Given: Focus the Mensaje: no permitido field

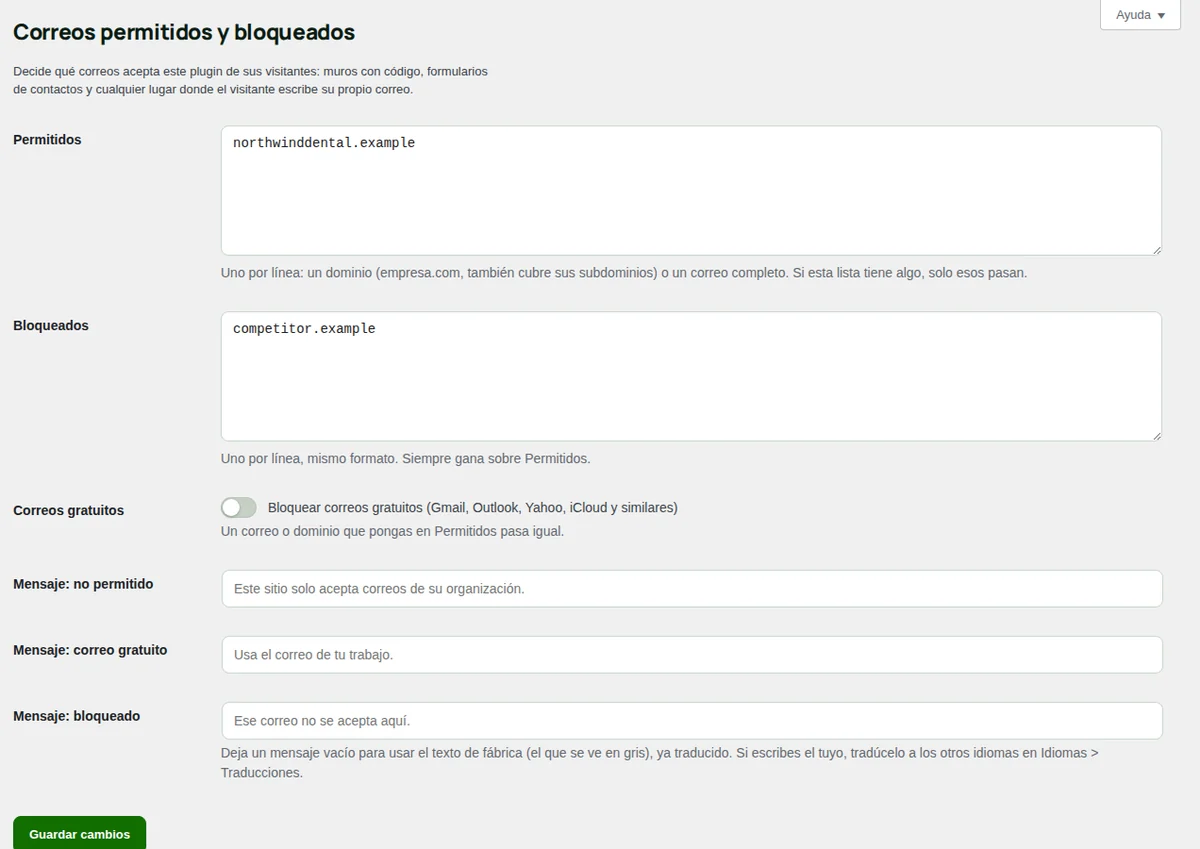Looking at the screenshot, I should pyautogui.click(x=692, y=589).
